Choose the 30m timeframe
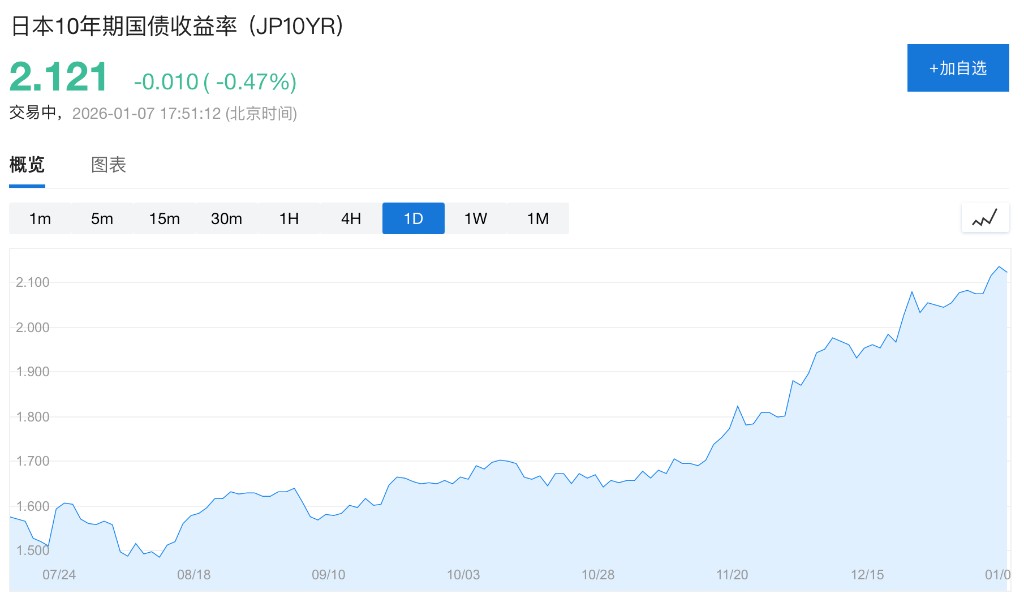1024x605 pixels. click(x=226, y=218)
